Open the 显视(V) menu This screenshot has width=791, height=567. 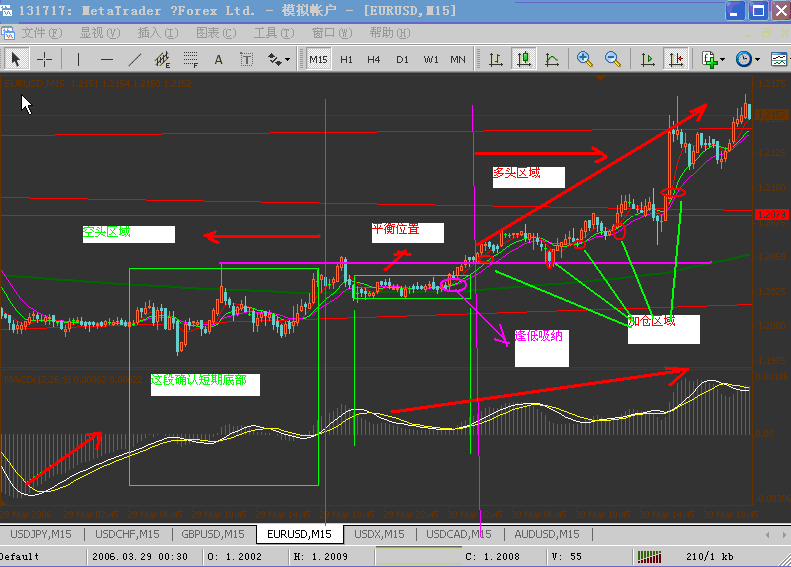tap(100, 33)
